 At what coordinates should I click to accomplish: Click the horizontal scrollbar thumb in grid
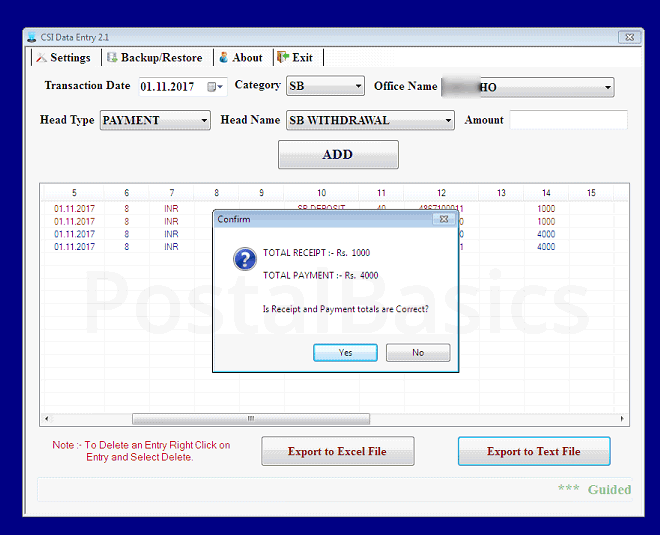250,419
